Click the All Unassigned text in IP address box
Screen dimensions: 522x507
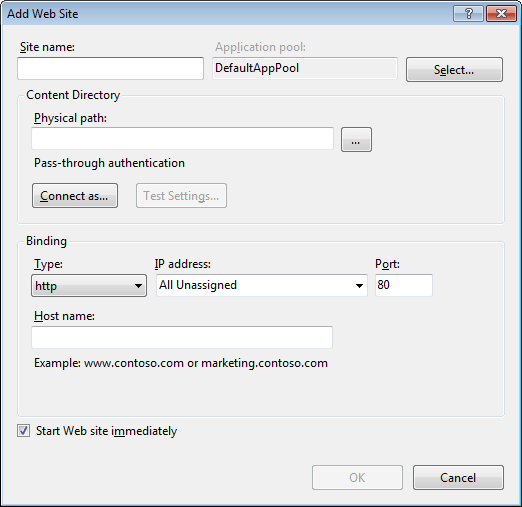click(x=198, y=285)
